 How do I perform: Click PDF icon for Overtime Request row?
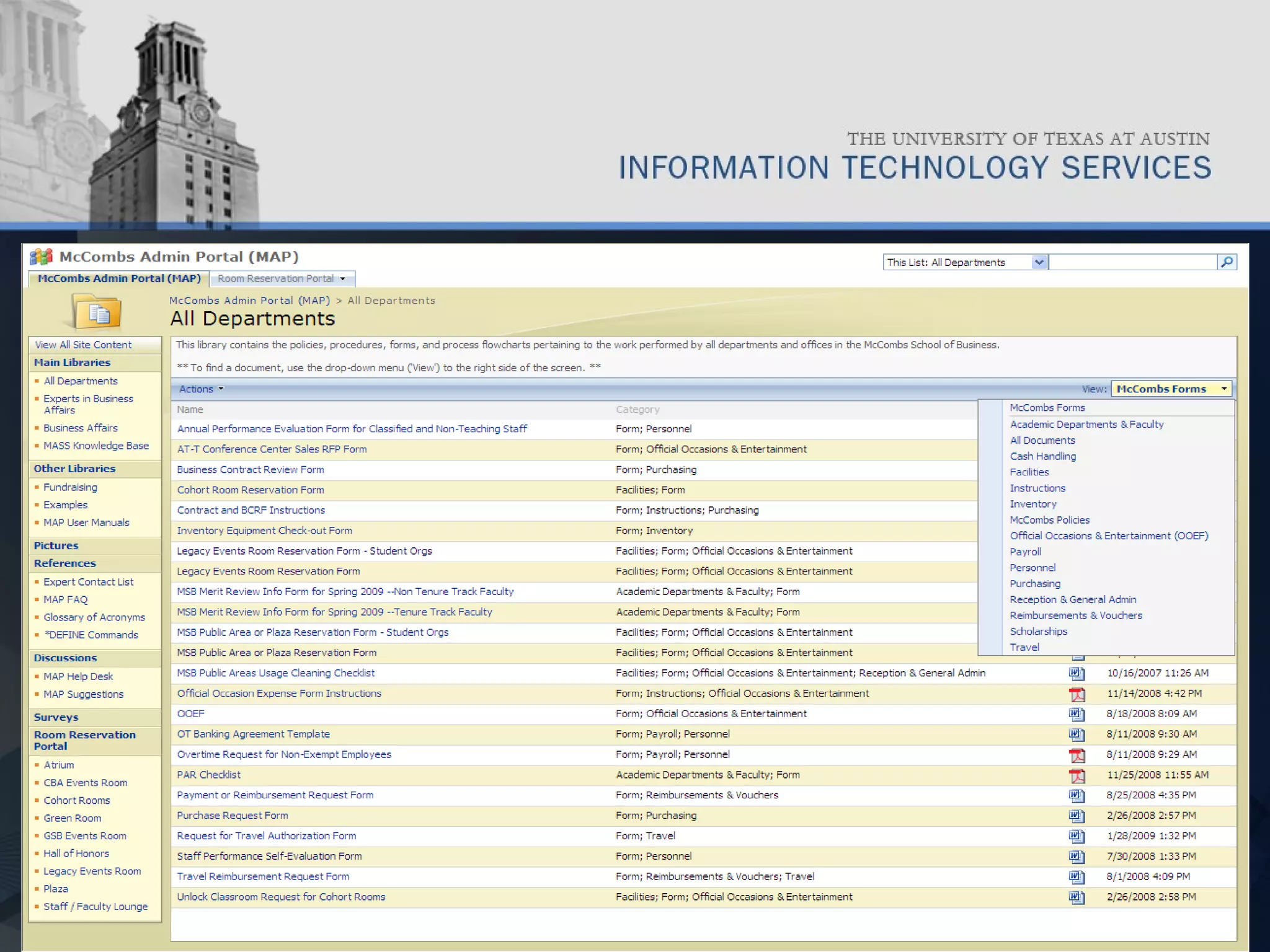point(1077,755)
